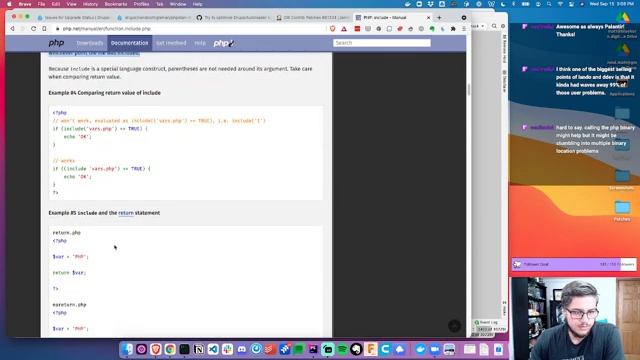The image size is (640, 360).
Task: Click the page vertical scrollbar
Action: [x=469, y=90]
